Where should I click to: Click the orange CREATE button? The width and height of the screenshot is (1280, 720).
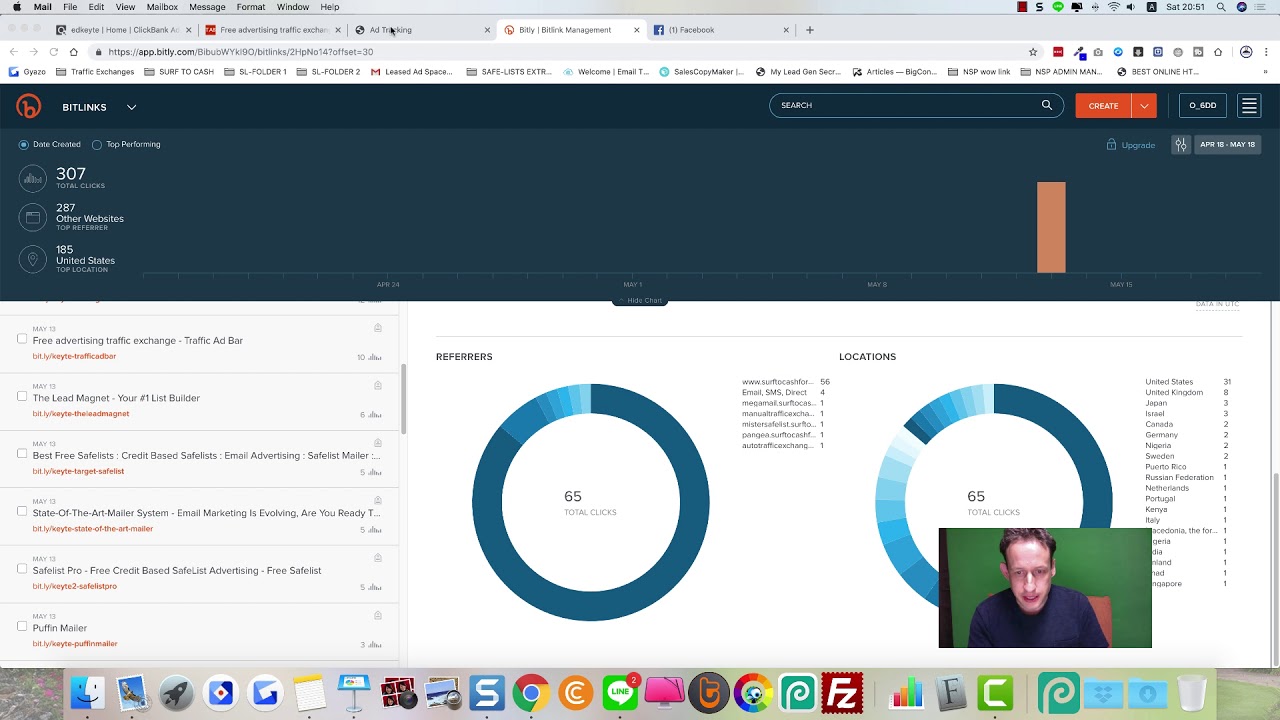pyautogui.click(x=1103, y=105)
